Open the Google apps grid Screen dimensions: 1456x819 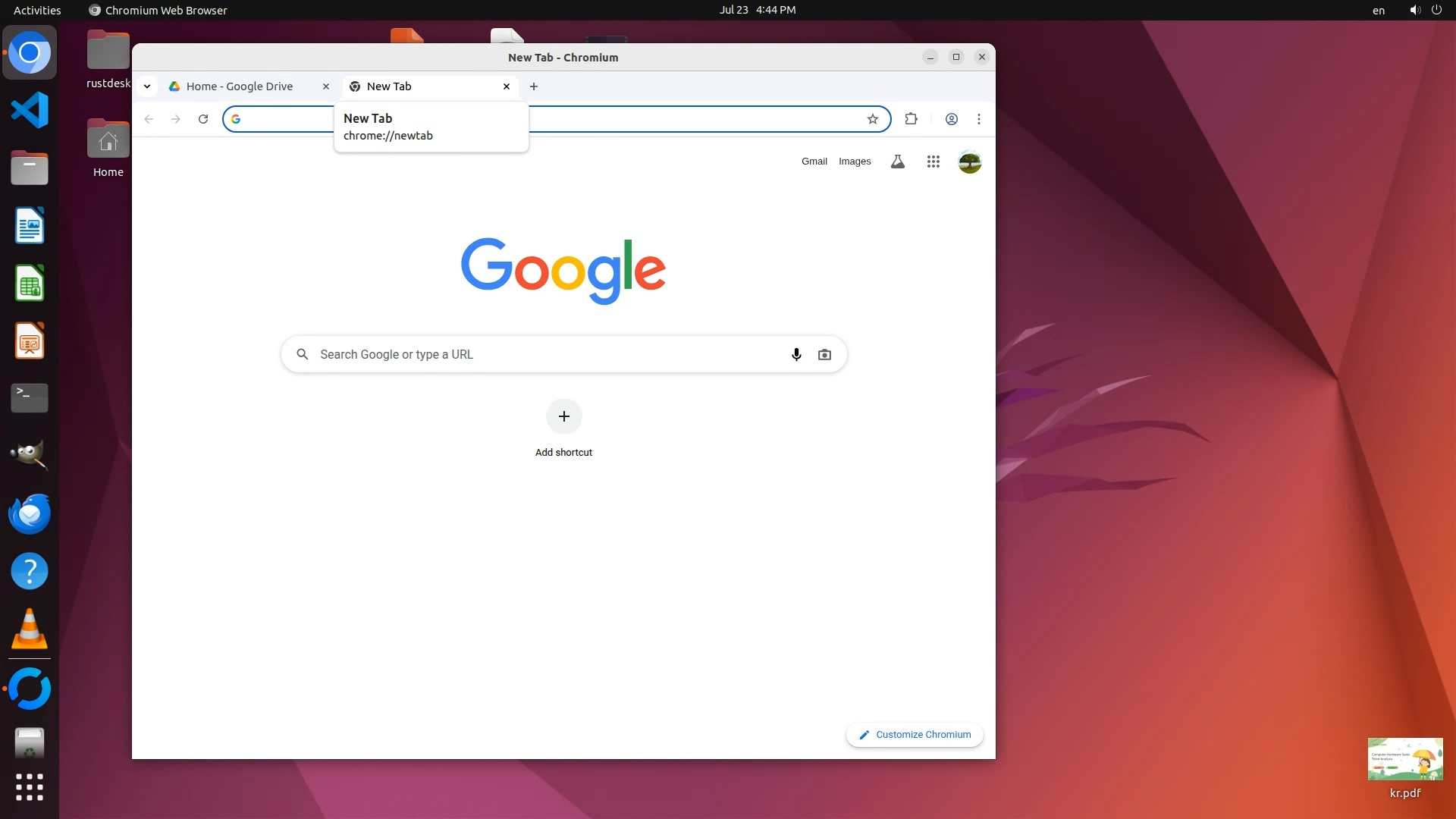pyautogui.click(x=934, y=162)
